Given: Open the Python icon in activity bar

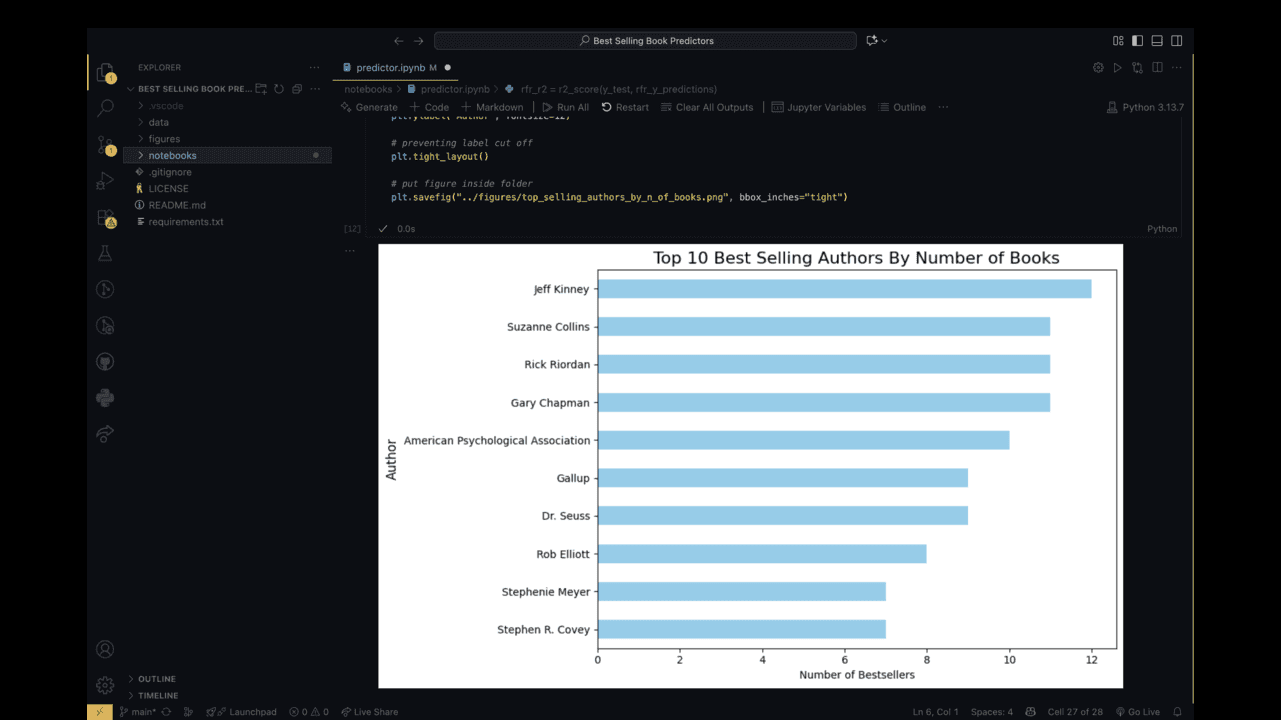Looking at the screenshot, I should pyautogui.click(x=105, y=398).
